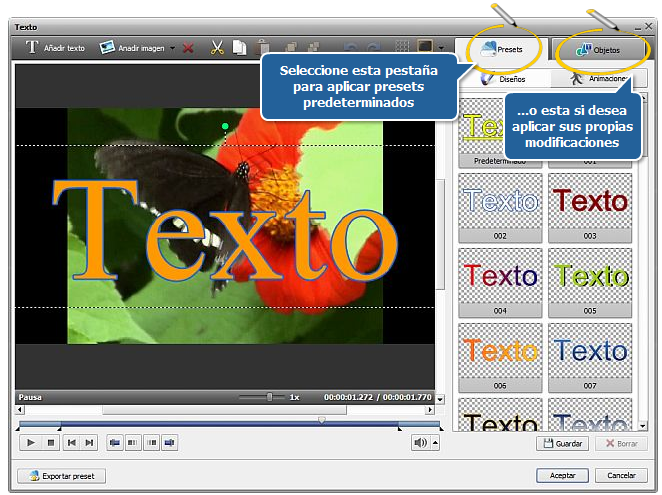This screenshot has height=495, width=662.
Task: Switch to the Presets tab
Action: pos(501,48)
